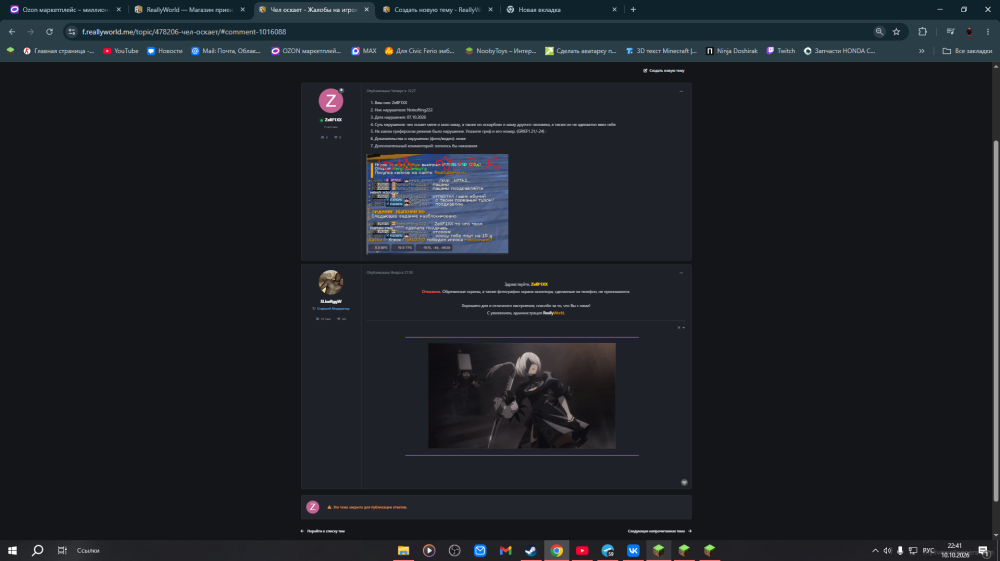Open Telegram from the taskbar

click(x=607, y=550)
